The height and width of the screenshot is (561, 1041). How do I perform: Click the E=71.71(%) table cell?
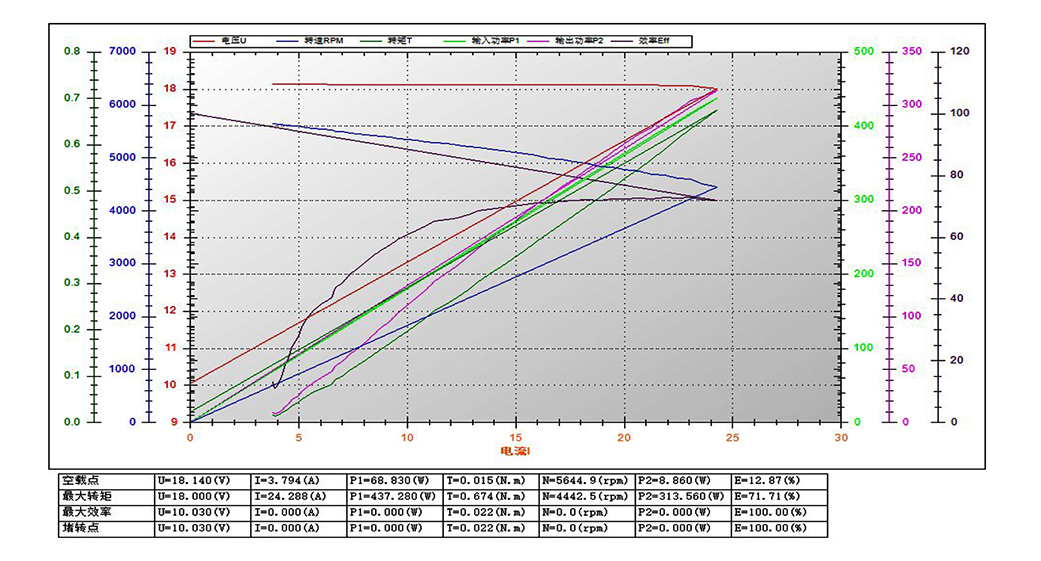point(768,496)
